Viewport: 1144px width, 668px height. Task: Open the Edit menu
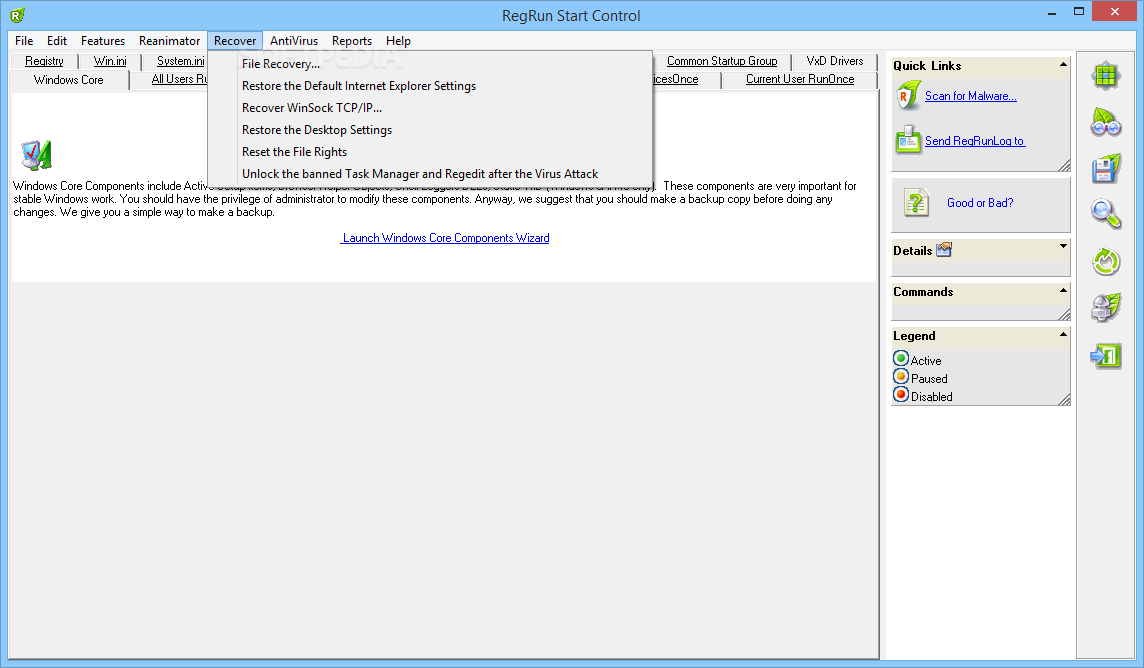[x=57, y=41]
